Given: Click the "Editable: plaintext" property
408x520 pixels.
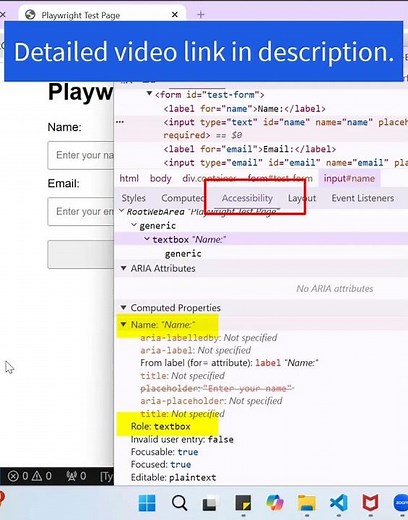Looking at the screenshot, I should 173,477.
